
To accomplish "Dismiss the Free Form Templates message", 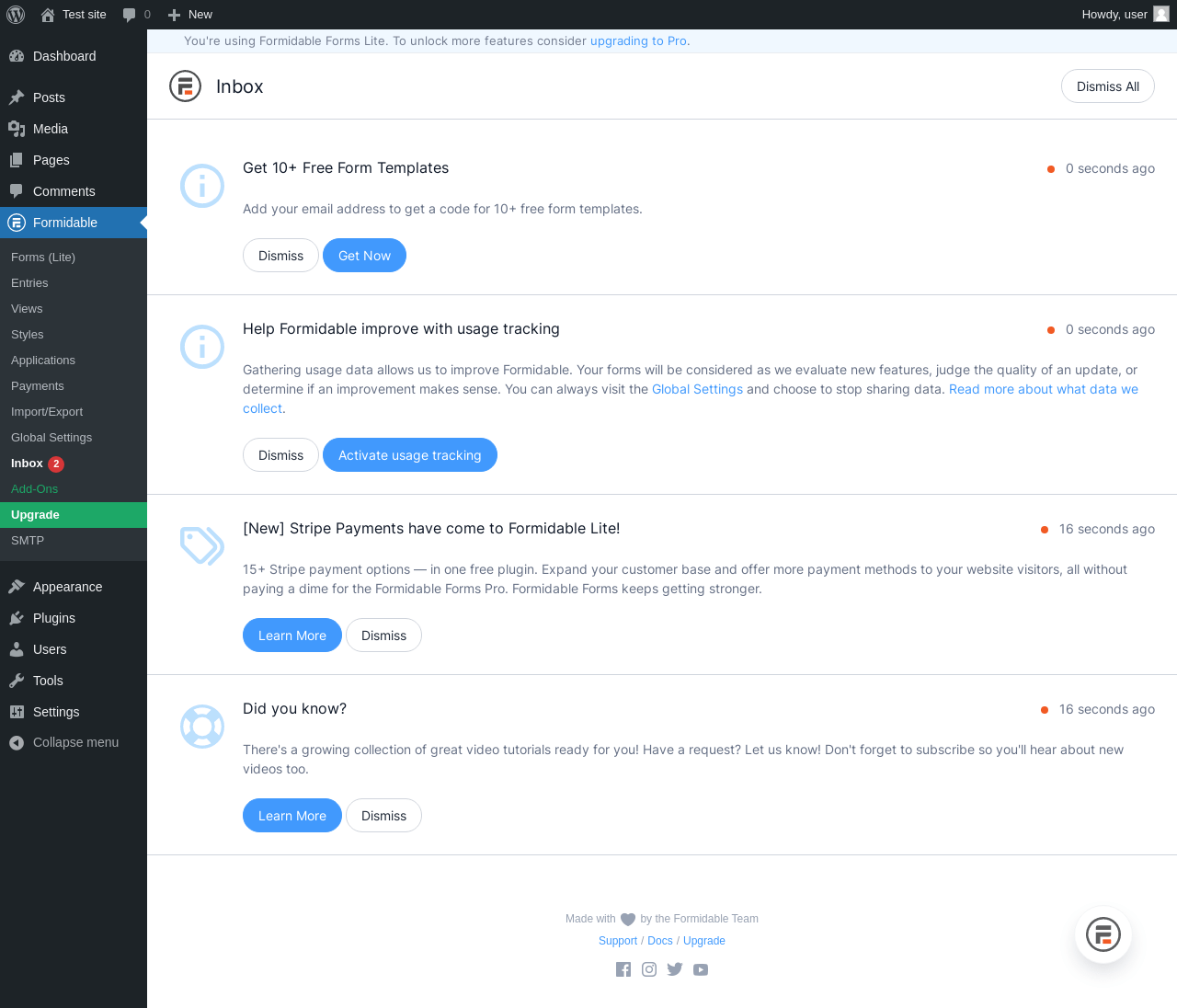I will click(280, 256).
